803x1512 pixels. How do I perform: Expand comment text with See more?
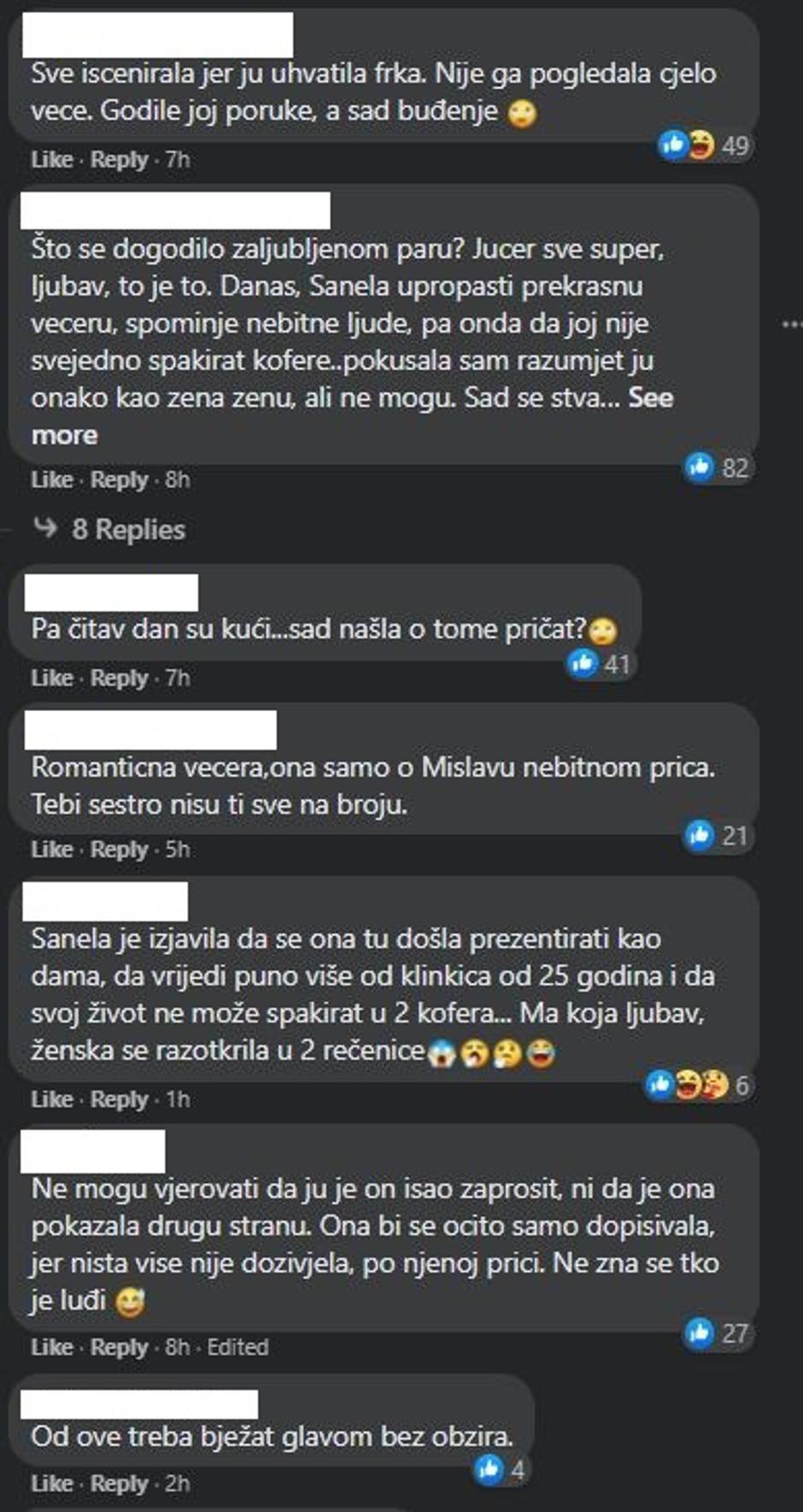(x=352, y=416)
